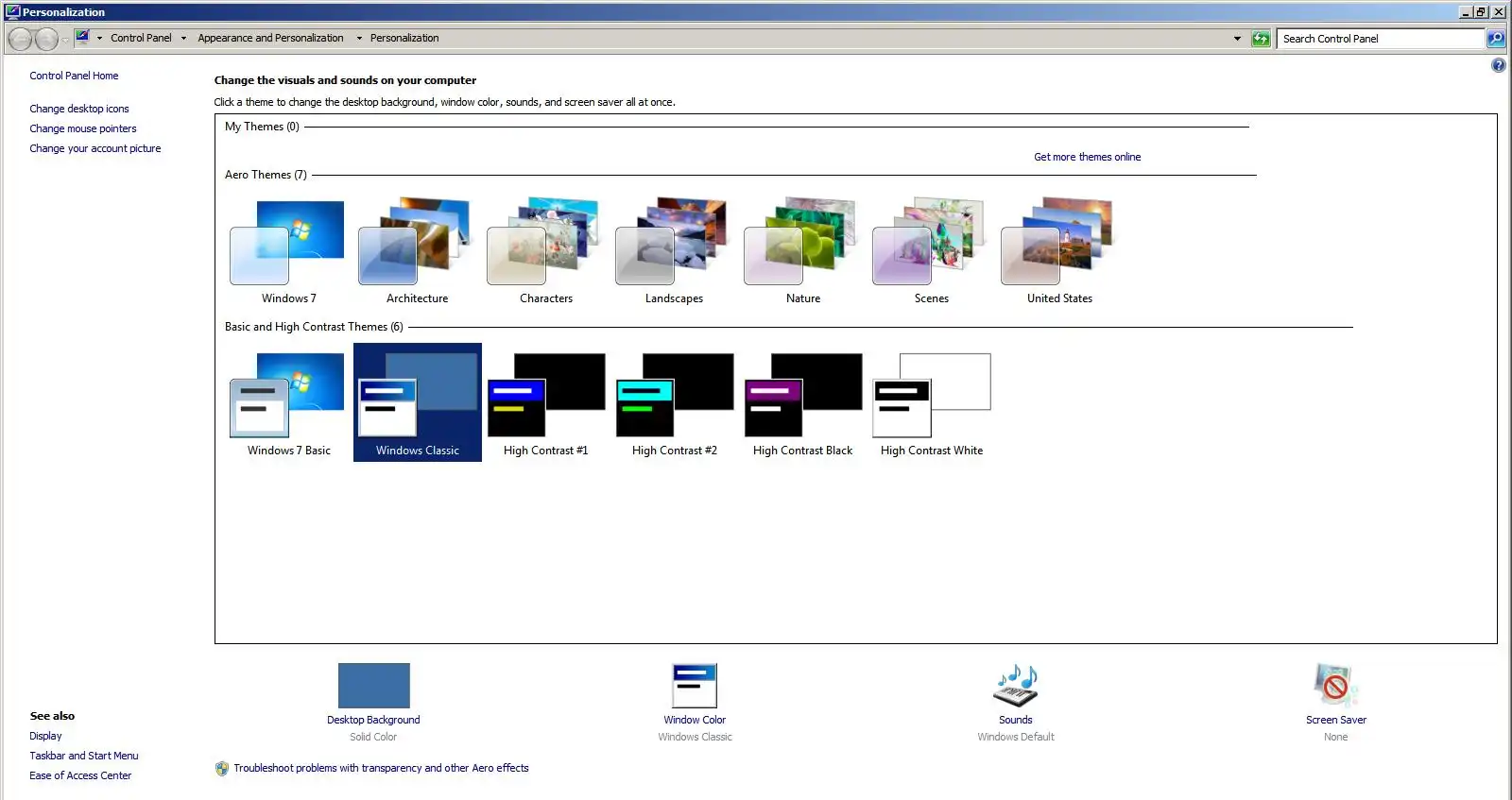
Task: Select the High Contrast #1 theme
Action: click(545, 403)
